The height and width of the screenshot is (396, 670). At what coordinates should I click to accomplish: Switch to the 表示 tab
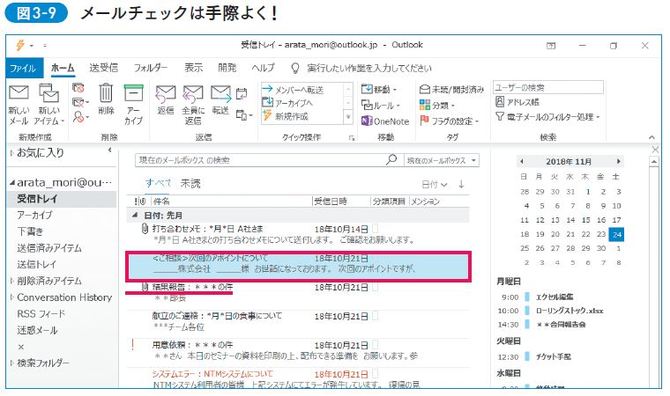tap(194, 67)
